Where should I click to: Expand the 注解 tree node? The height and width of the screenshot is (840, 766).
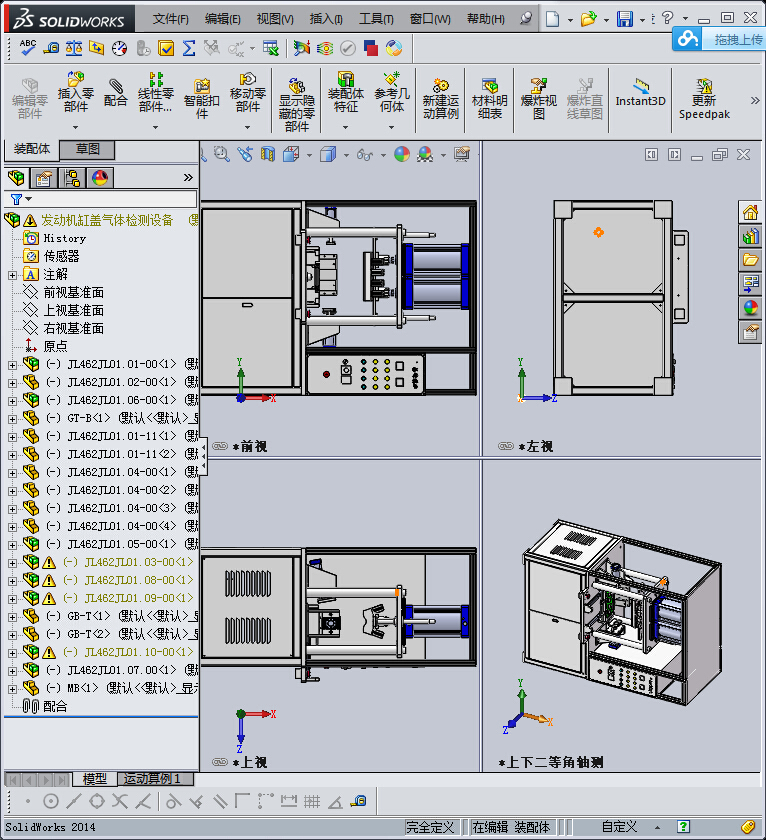(12, 275)
